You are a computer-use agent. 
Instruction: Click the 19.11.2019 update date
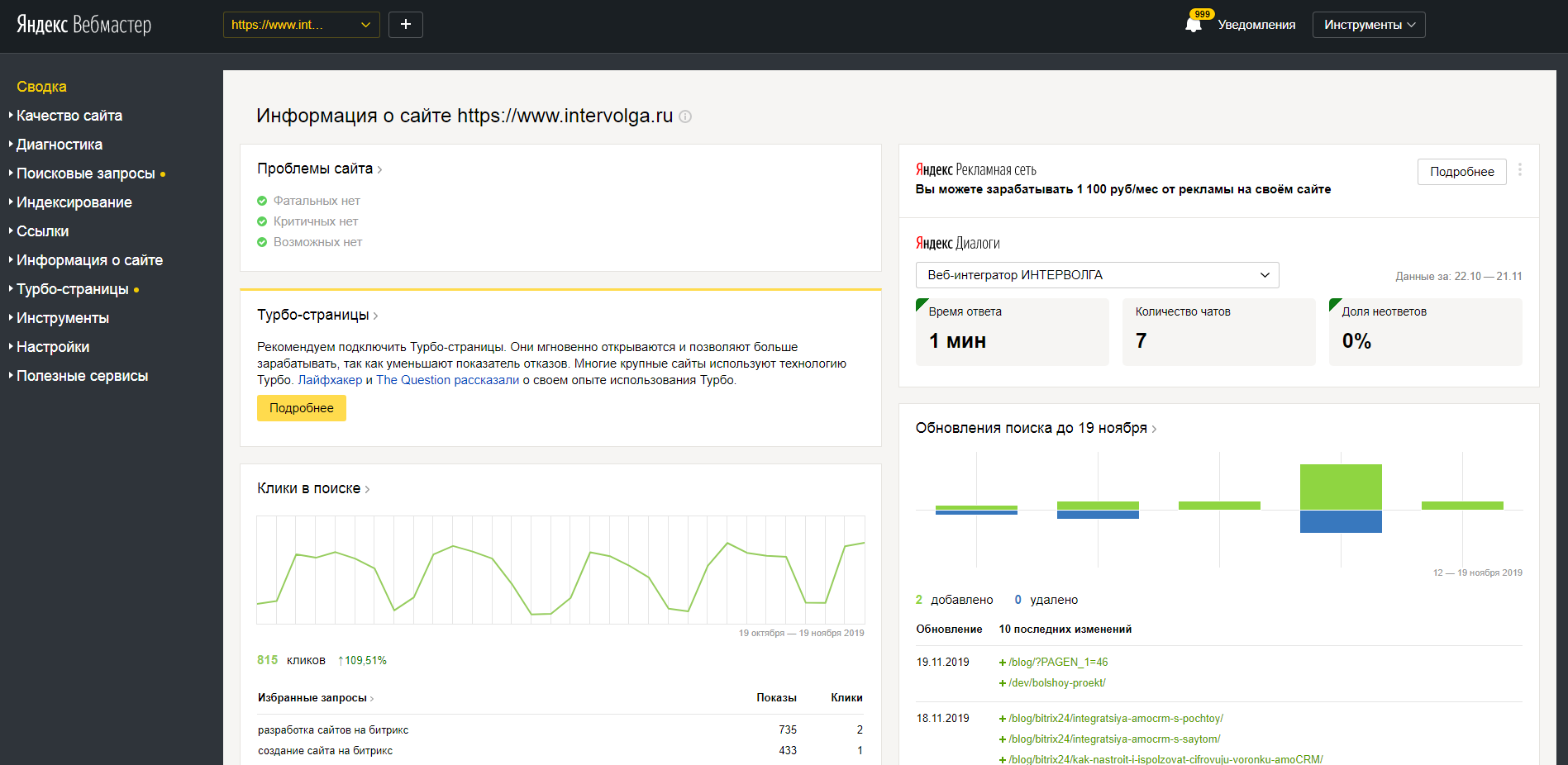(942, 662)
